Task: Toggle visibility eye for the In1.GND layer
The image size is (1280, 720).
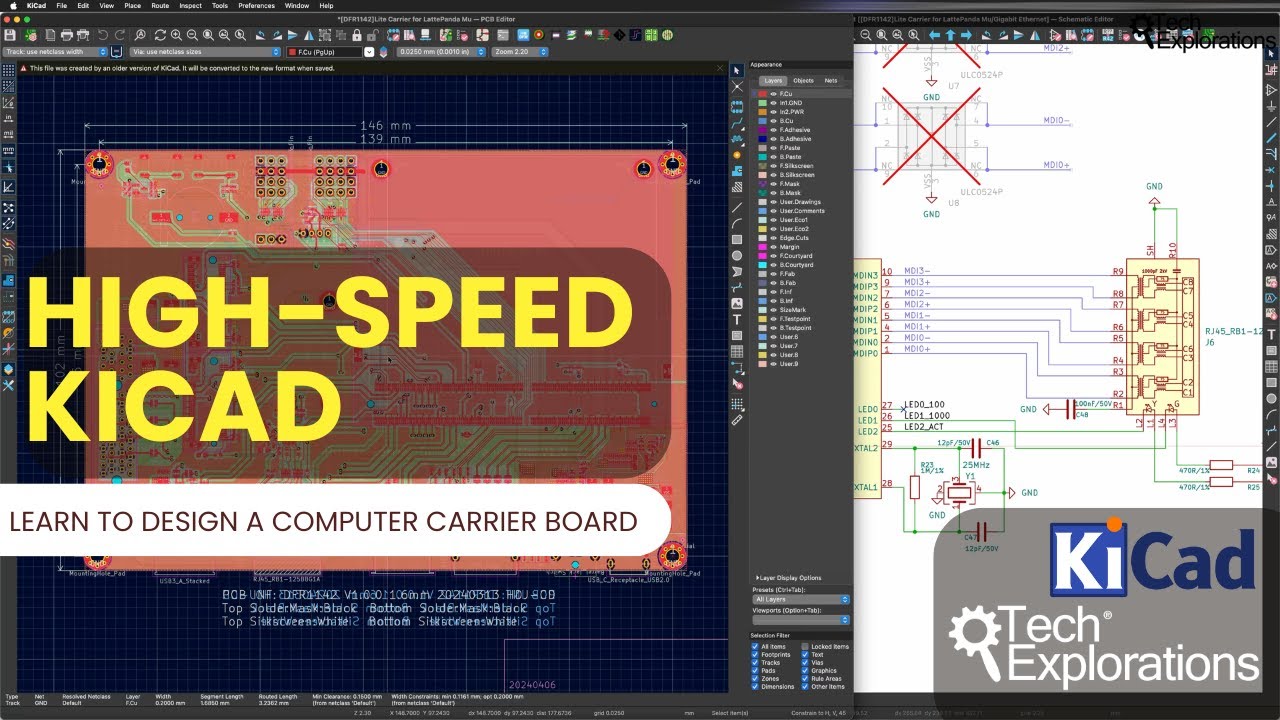Action: 774,102
